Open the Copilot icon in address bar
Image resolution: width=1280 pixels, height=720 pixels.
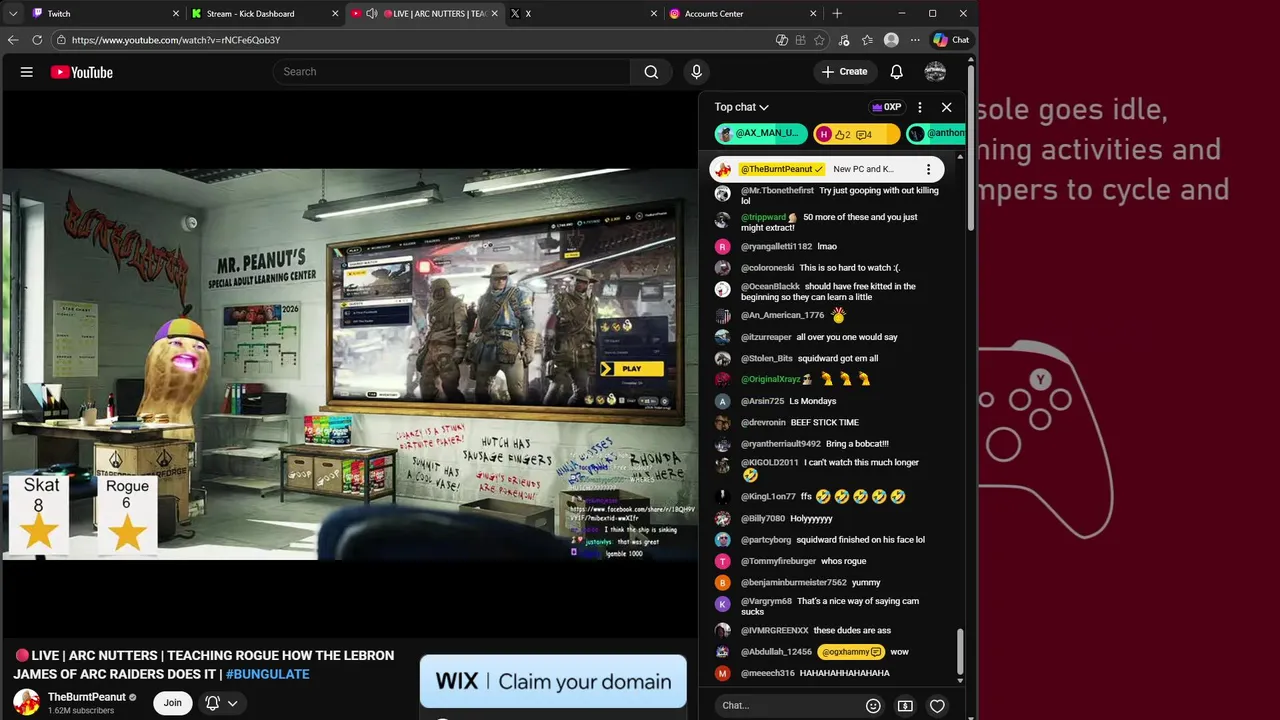tap(782, 40)
